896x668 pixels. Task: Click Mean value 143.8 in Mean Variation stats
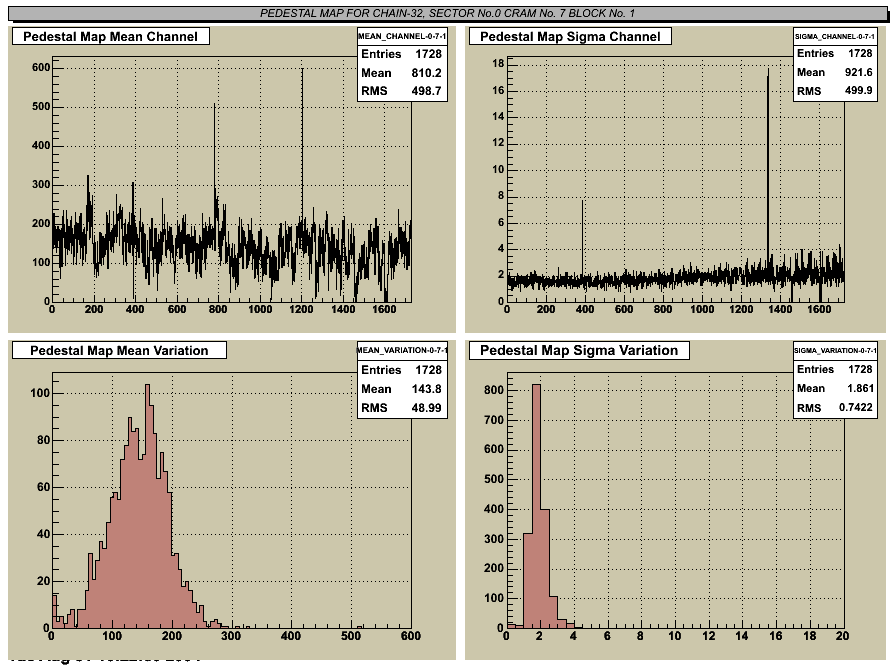426,389
